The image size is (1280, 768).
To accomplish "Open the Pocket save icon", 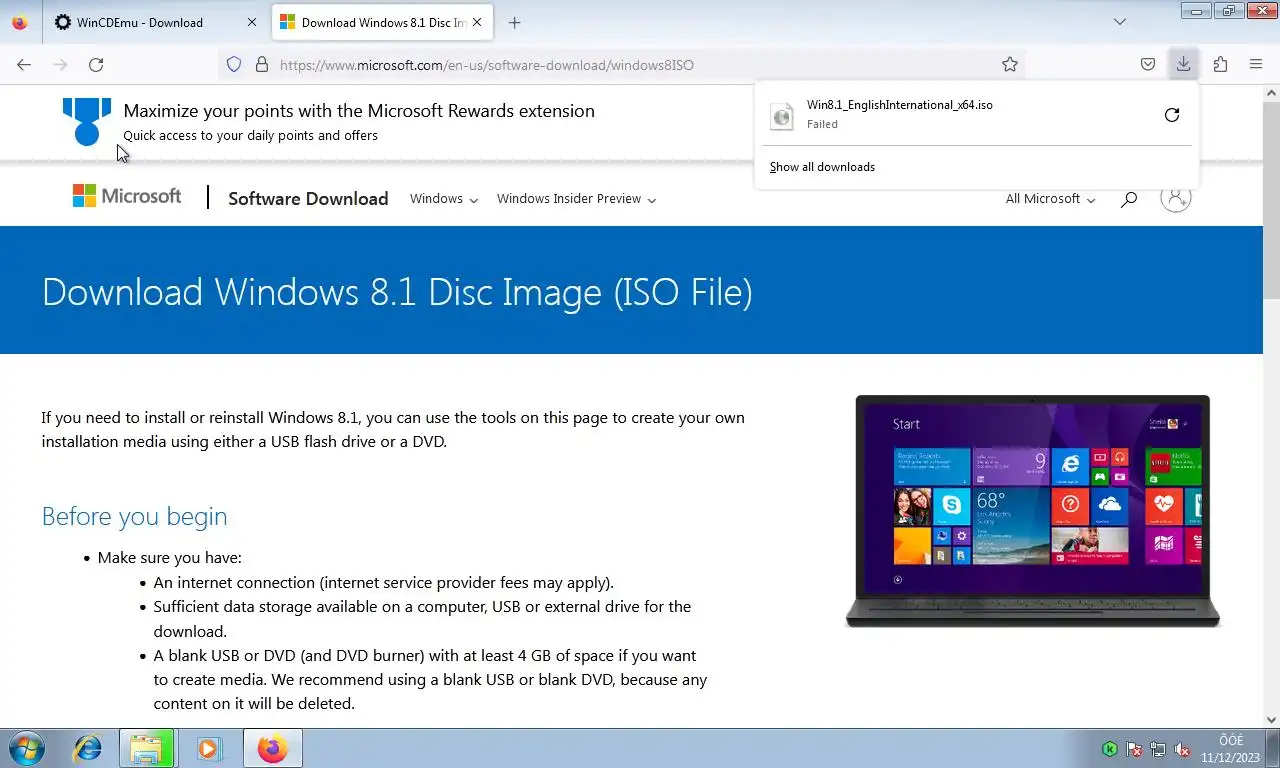I will coord(1148,64).
